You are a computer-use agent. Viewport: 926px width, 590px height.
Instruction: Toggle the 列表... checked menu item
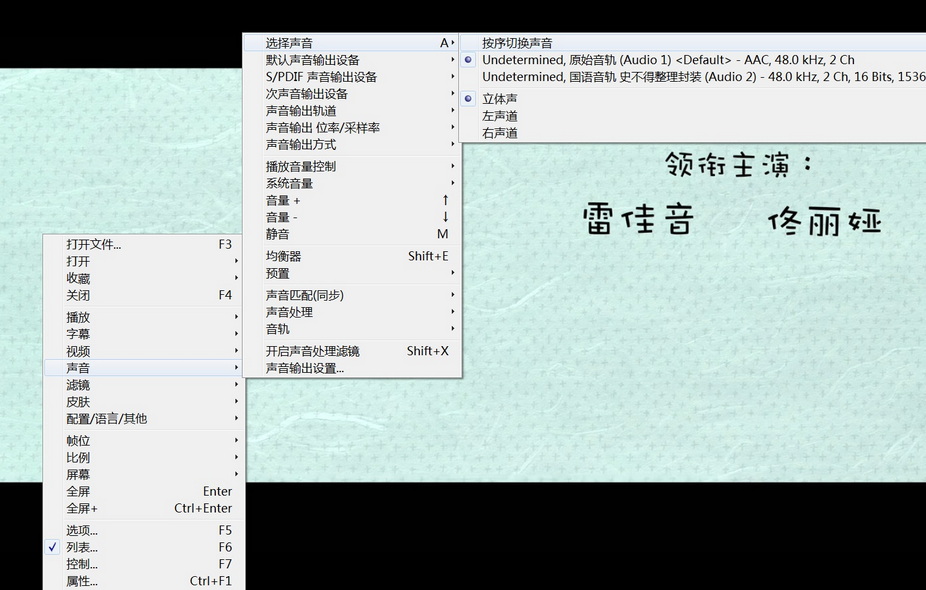[82, 547]
